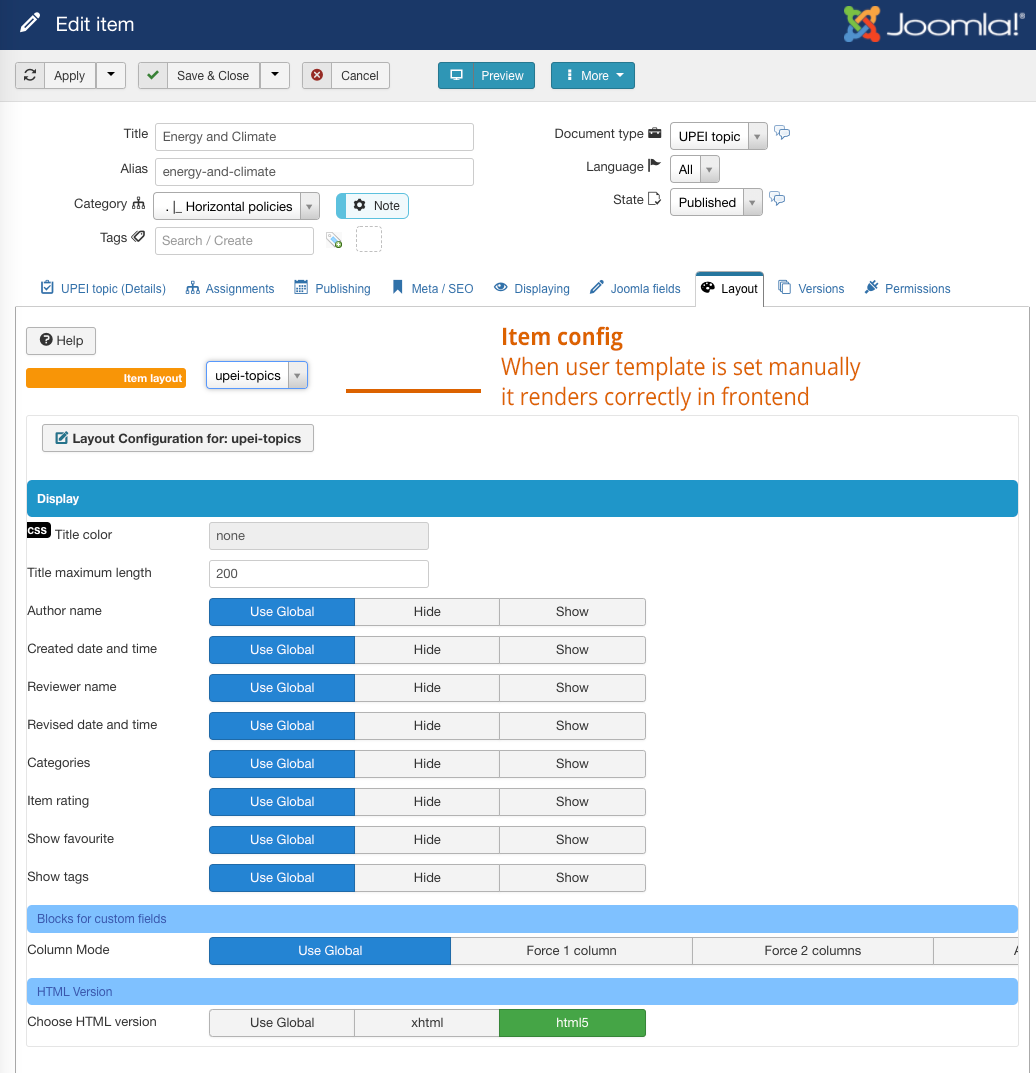The image size is (1036, 1073).
Task: Switch to the UPEI topic (Details) tab
Action: [103, 289]
